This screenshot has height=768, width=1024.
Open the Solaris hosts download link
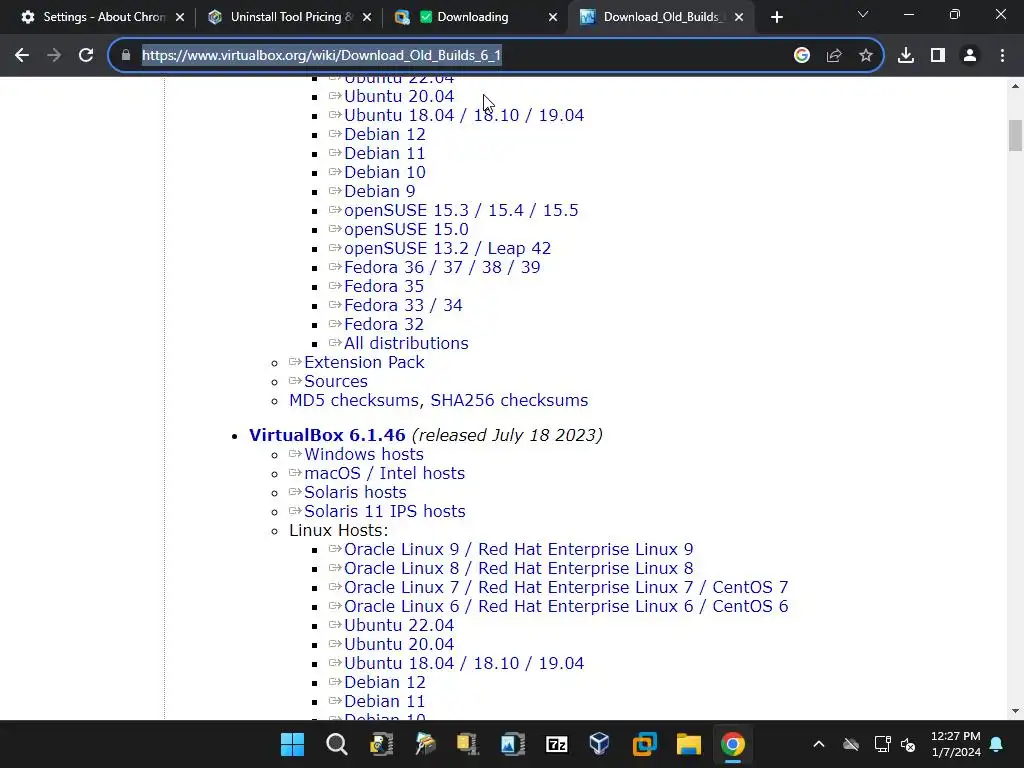pos(355,492)
